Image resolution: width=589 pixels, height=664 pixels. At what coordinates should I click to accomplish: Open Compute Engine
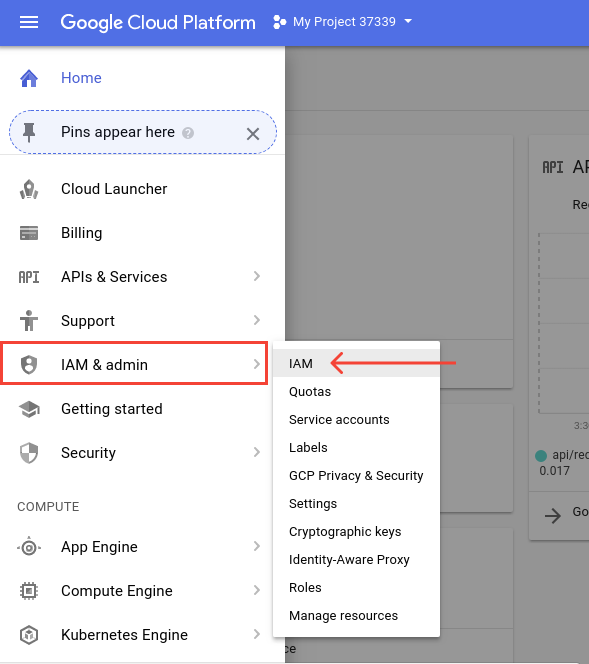coord(116,591)
